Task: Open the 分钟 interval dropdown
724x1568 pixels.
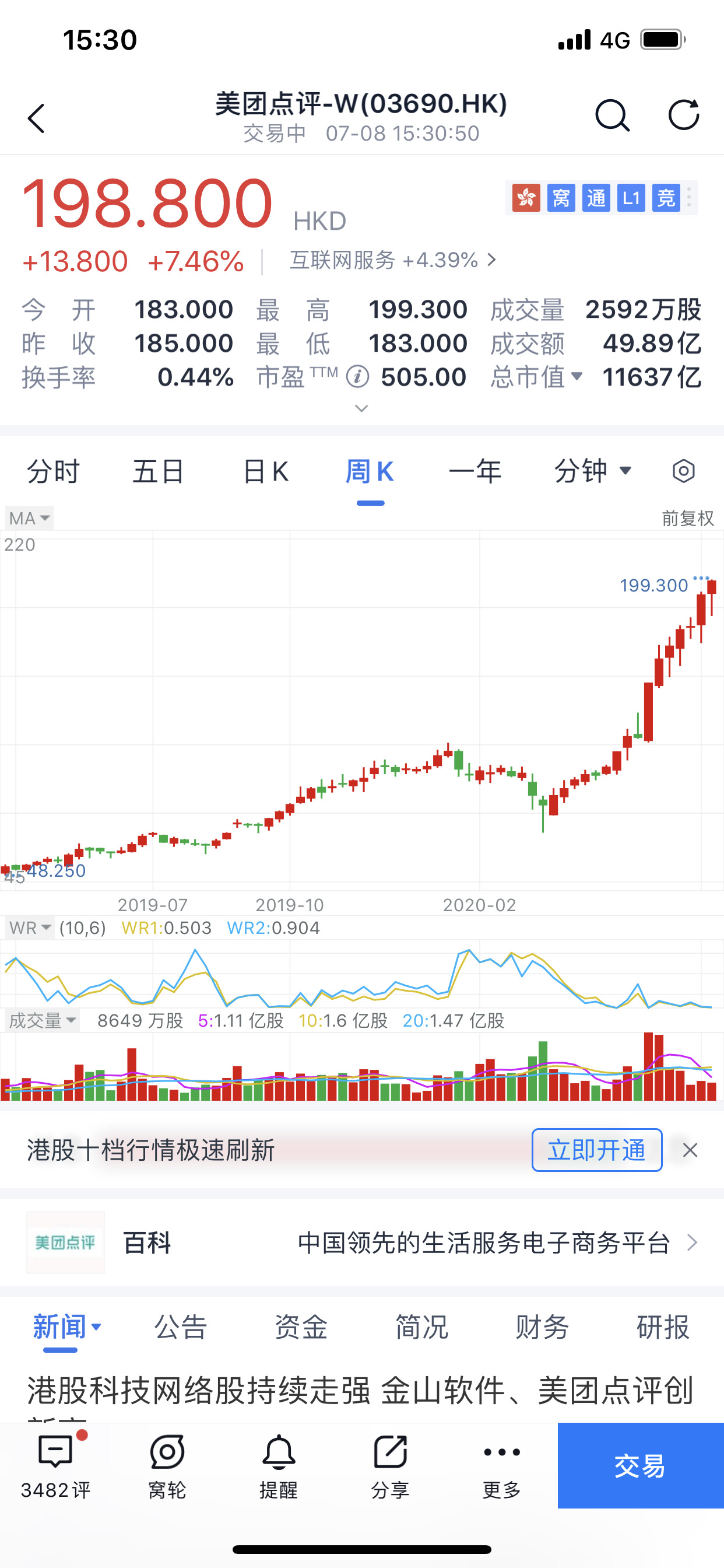Action: pyautogui.click(x=593, y=471)
